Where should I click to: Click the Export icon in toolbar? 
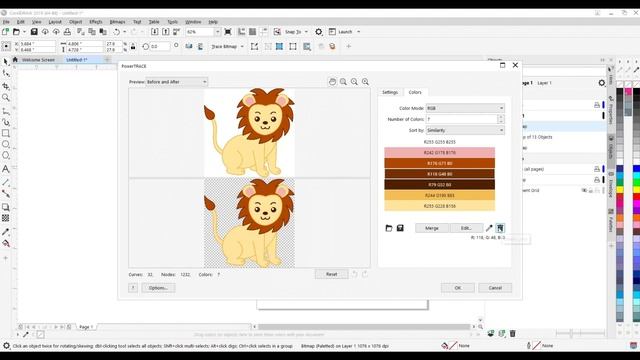(165, 32)
